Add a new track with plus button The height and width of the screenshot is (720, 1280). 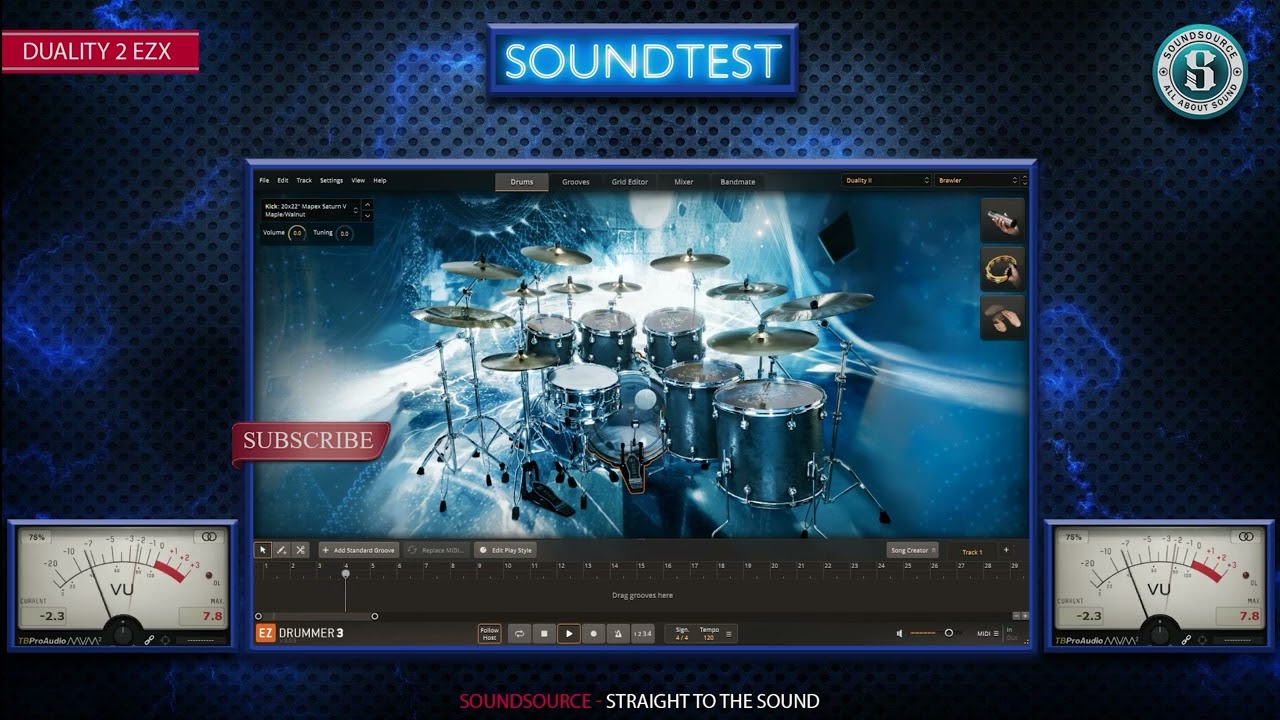click(x=1006, y=550)
